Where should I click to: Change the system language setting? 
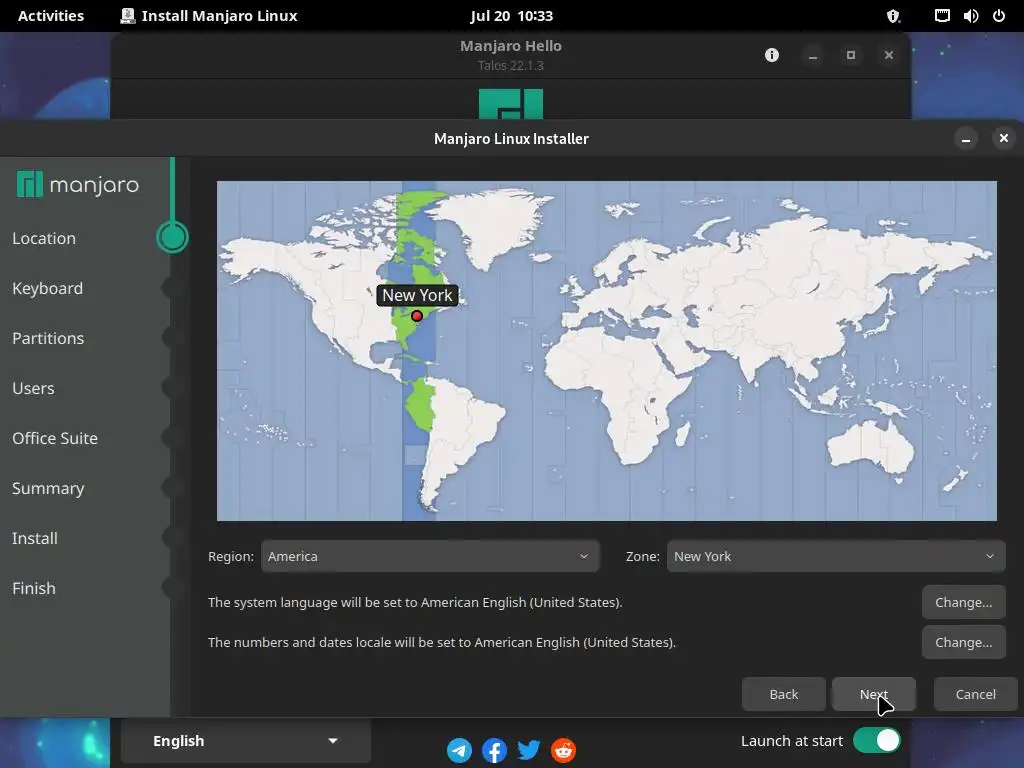[x=963, y=602]
